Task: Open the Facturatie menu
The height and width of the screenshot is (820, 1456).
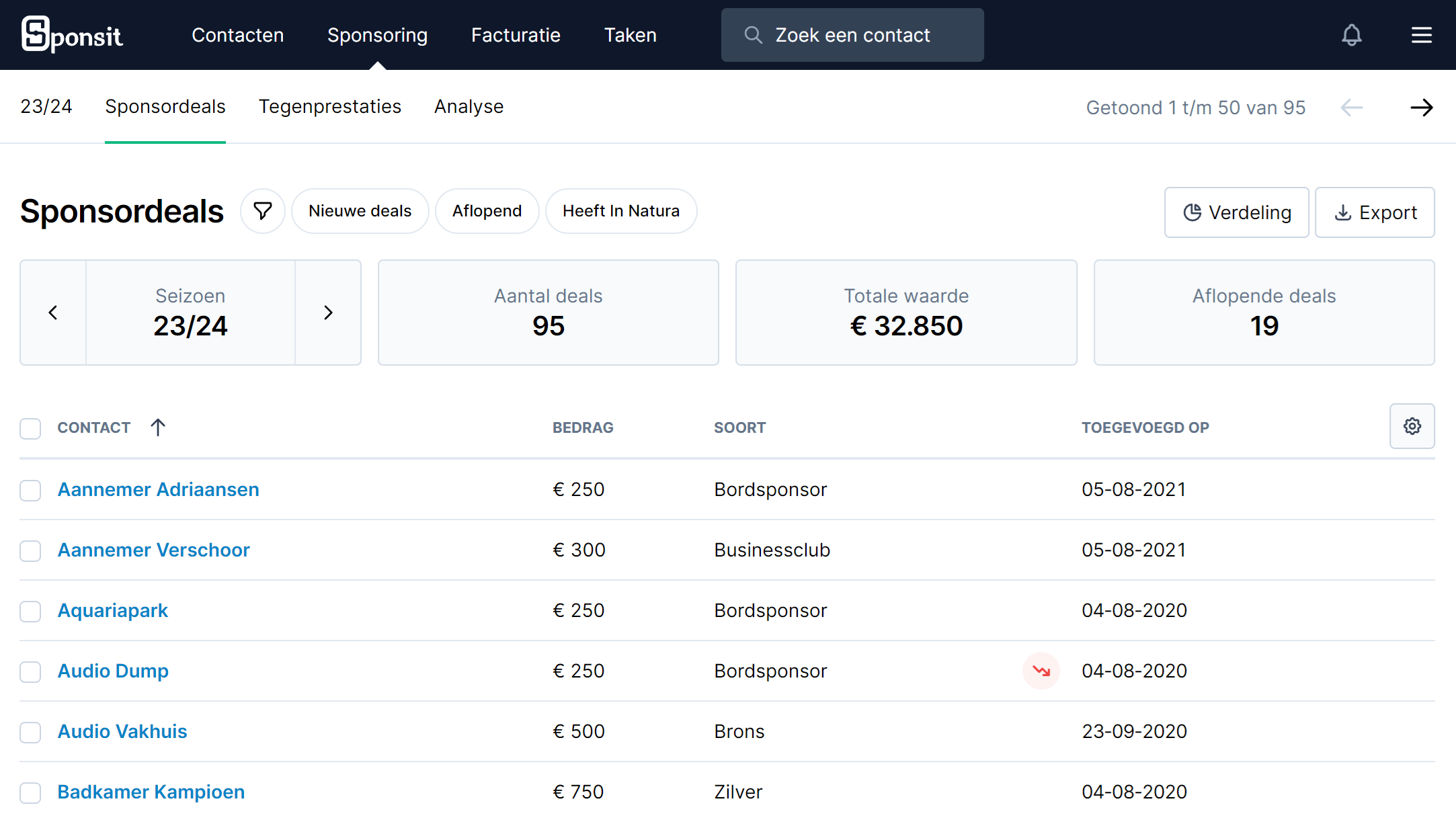Action: pos(515,34)
